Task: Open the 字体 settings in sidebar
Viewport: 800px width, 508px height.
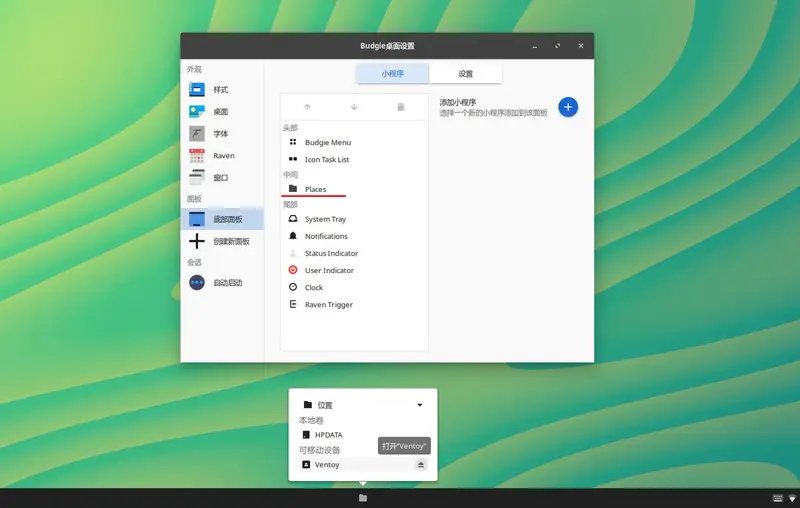Action: coord(220,134)
